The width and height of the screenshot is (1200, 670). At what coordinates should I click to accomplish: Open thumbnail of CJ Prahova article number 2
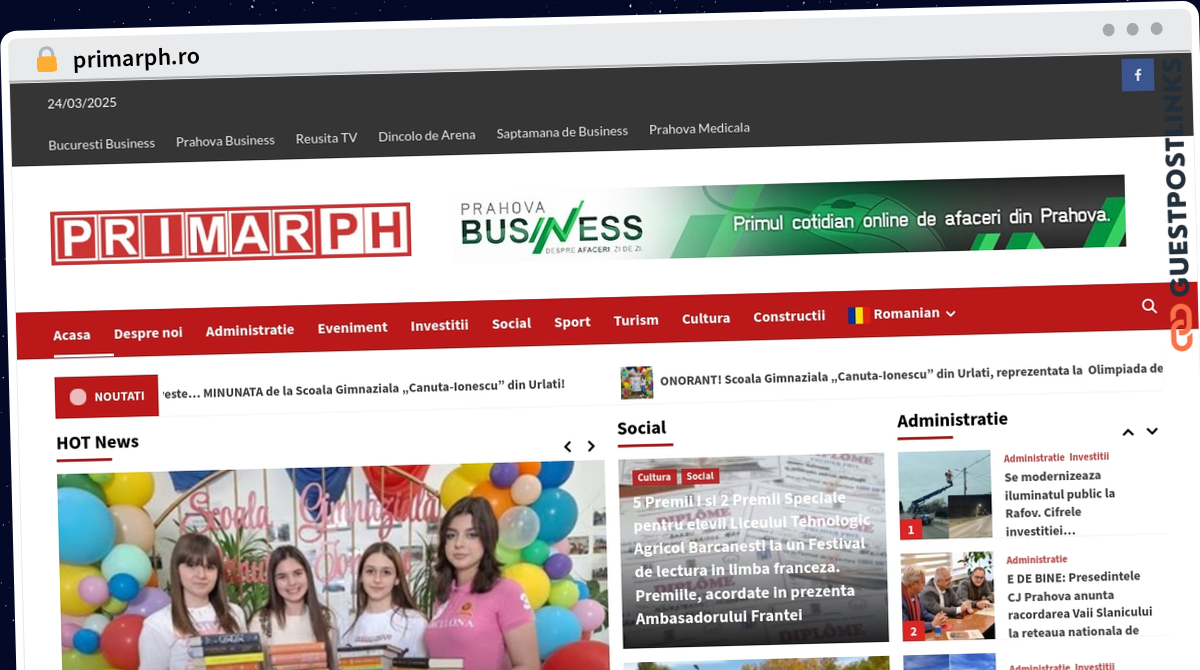(x=947, y=597)
